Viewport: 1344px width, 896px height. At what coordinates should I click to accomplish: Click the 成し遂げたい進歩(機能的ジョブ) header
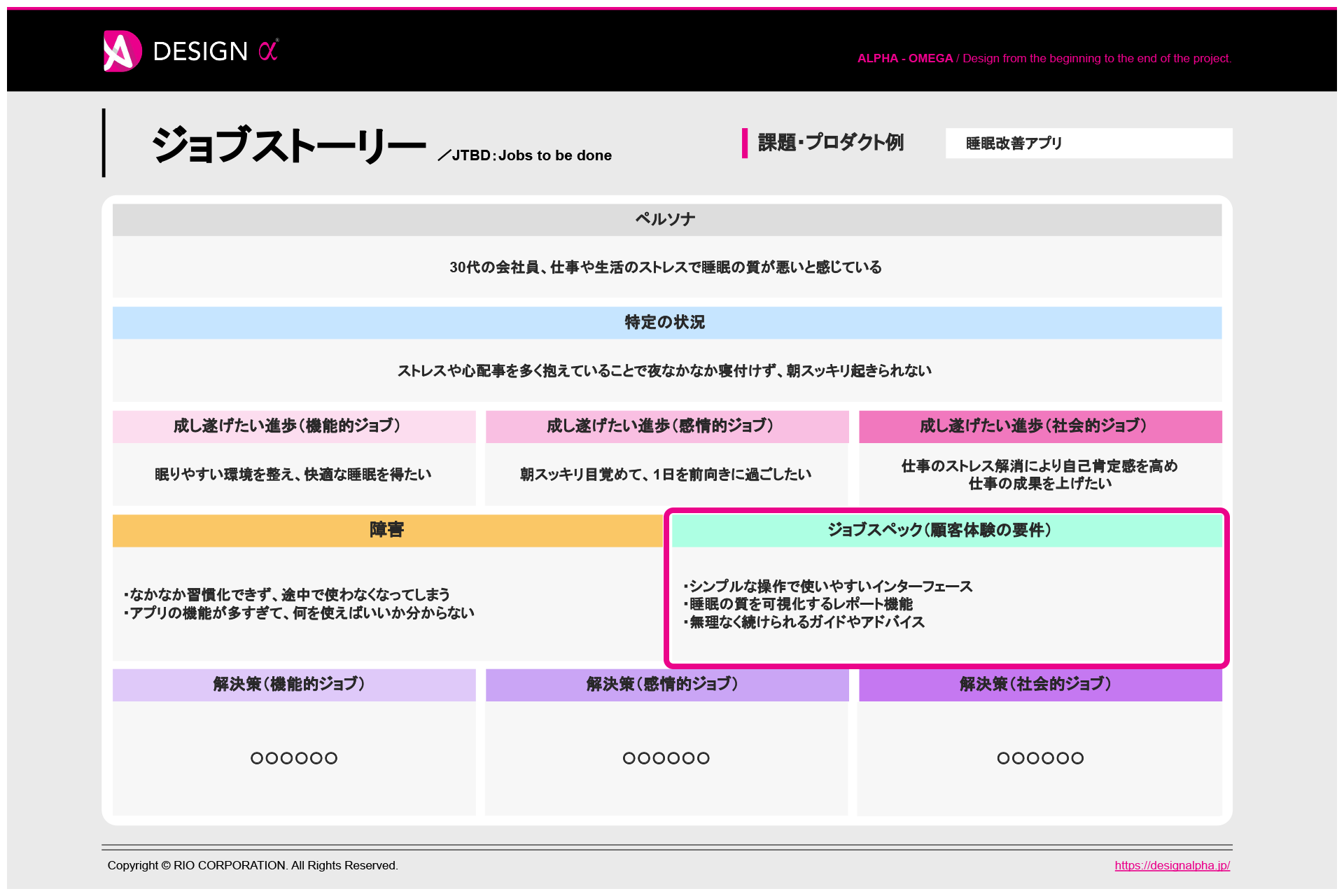(x=294, y=426)
